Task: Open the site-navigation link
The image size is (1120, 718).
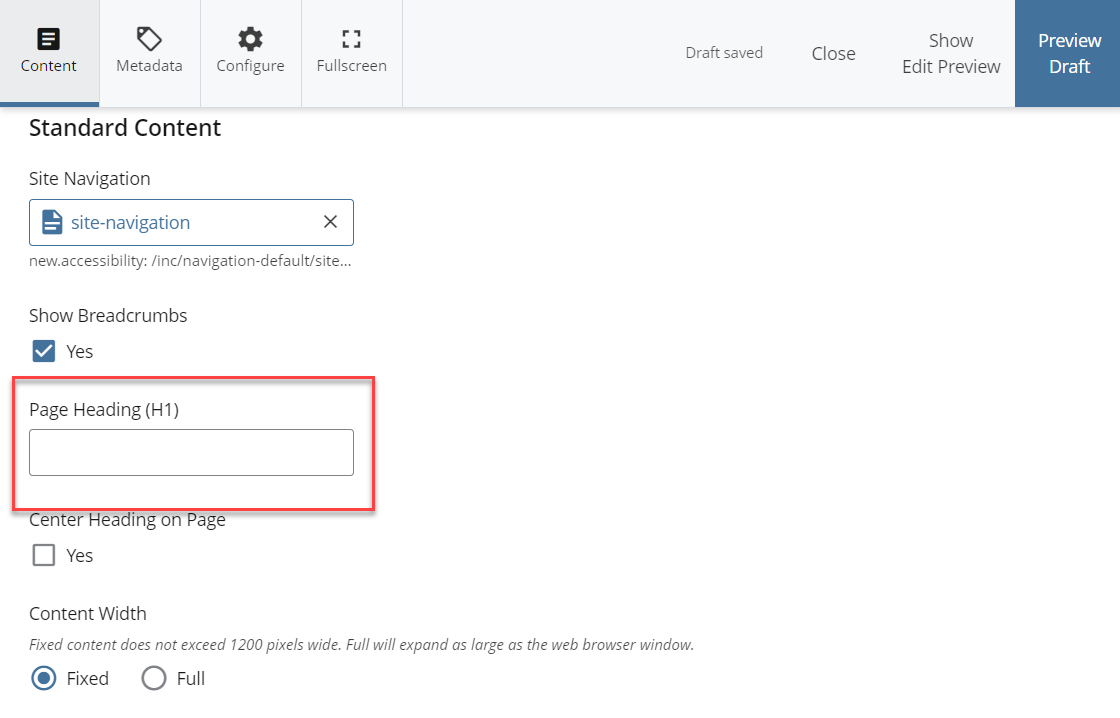Action: 130,222
